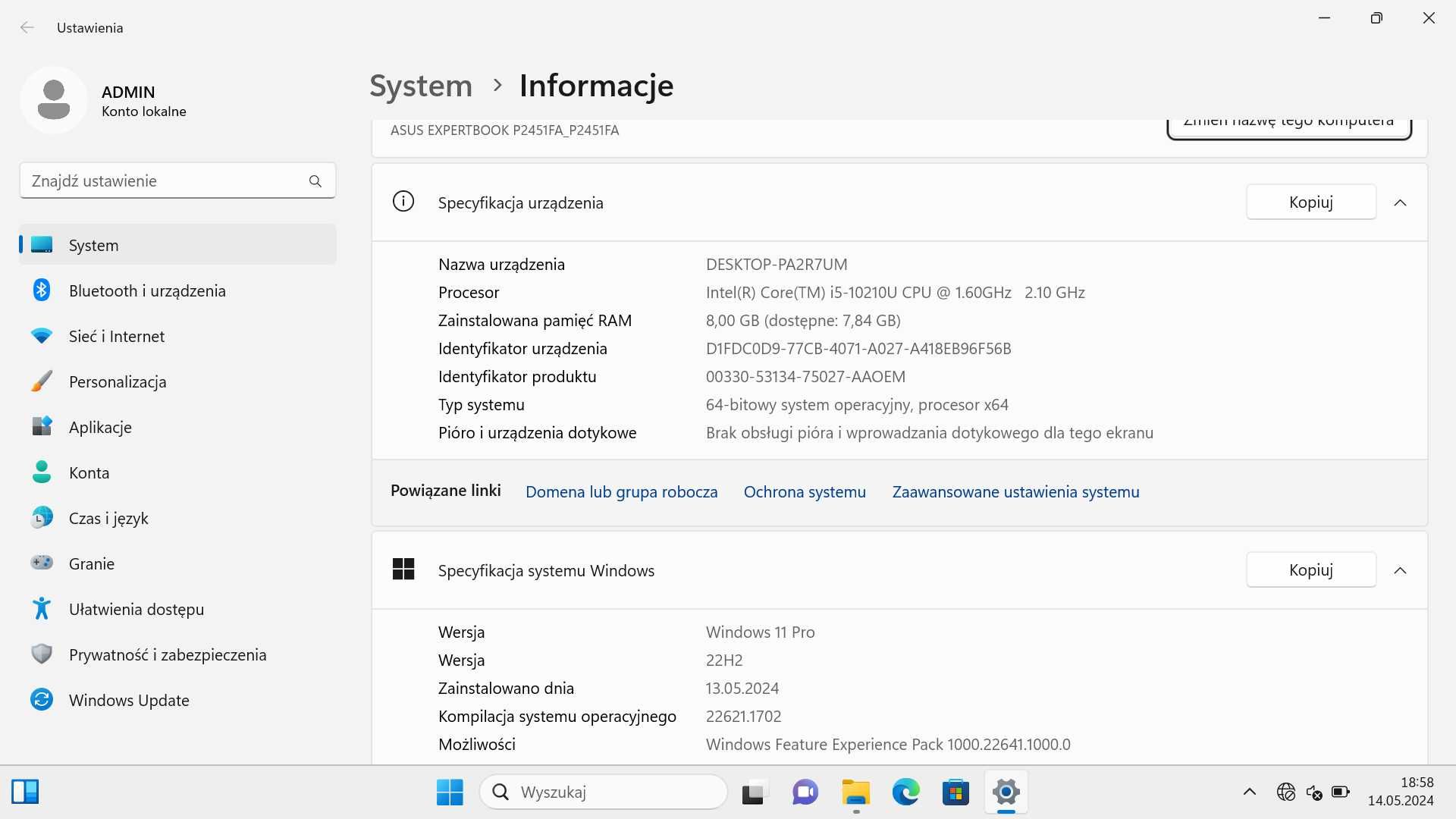Click the gamepad icon for Granie
Screen dimensions: 1456x819
click(42, 563)
